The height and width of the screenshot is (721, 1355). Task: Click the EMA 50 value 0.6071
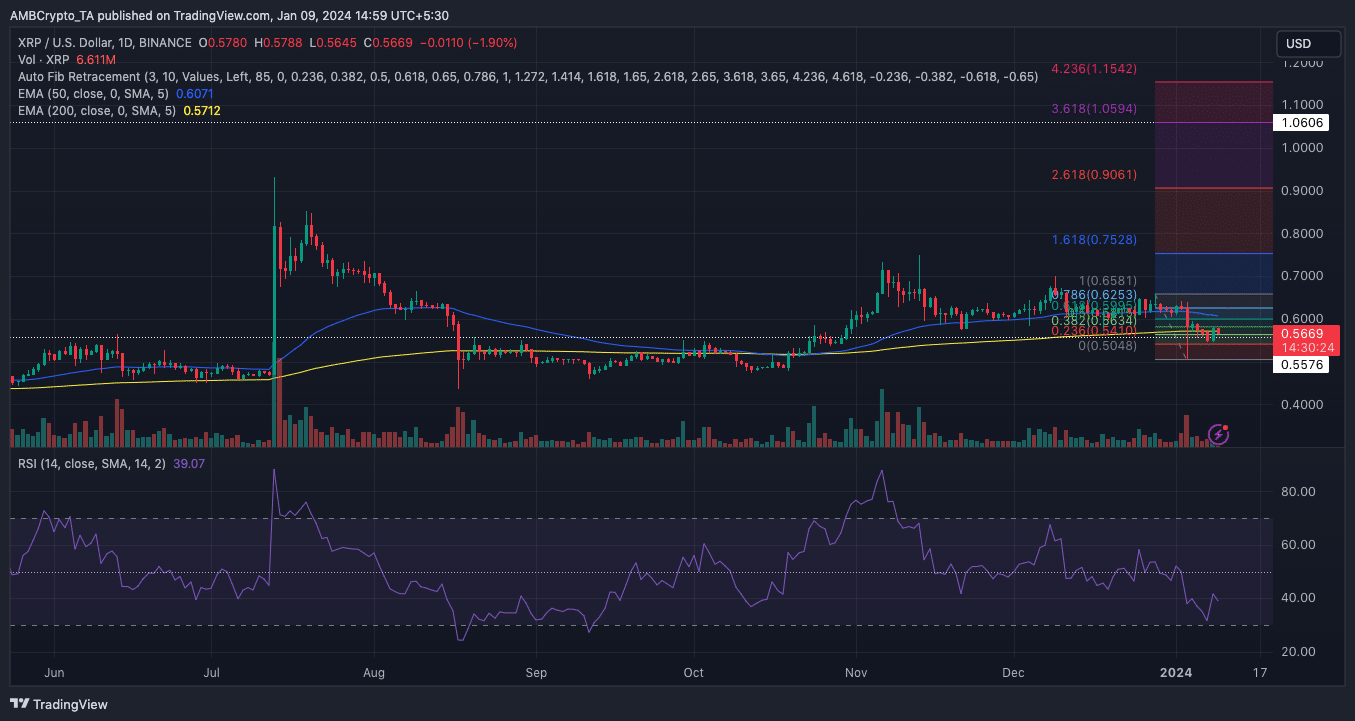[196, 94]
